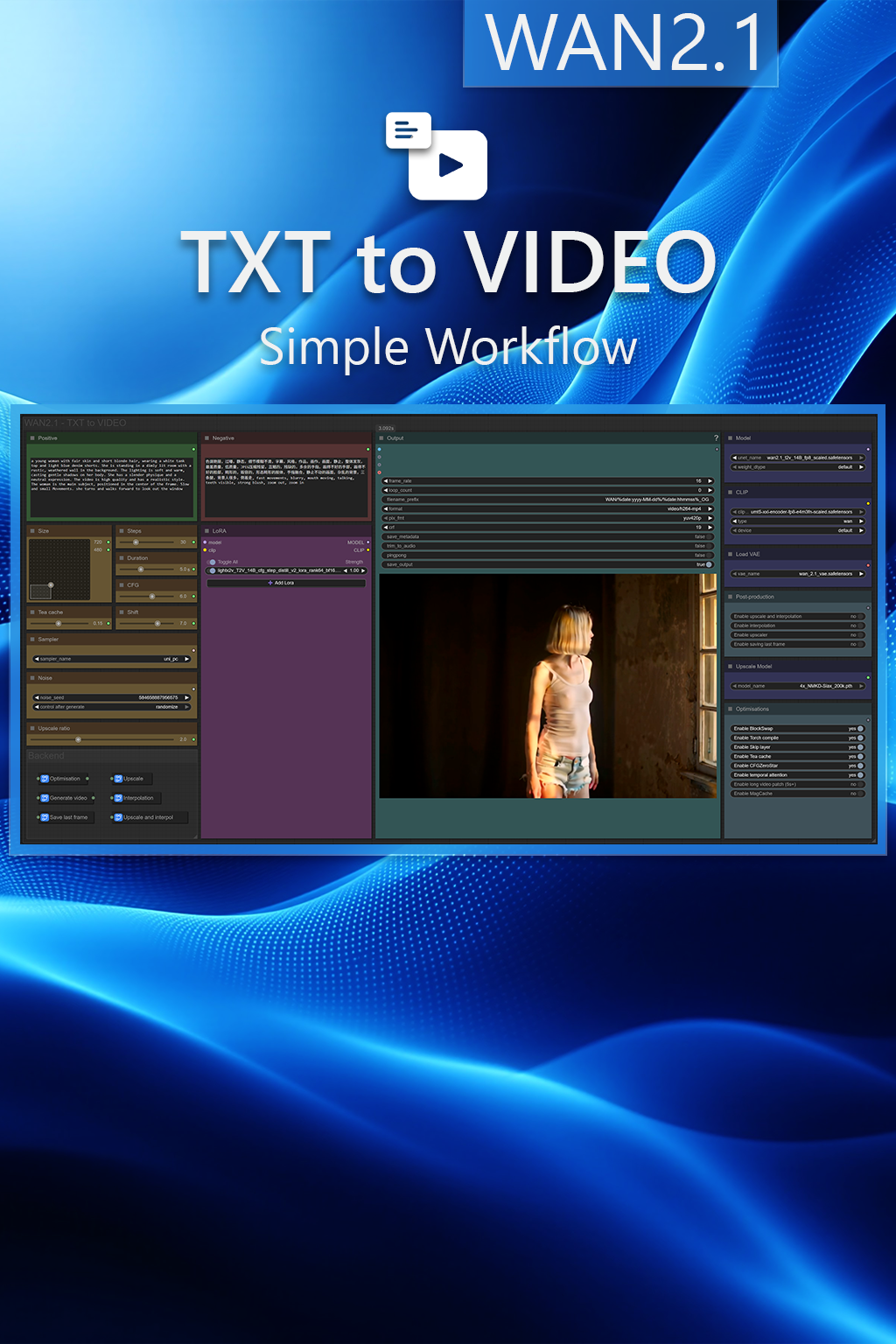Open the format dropdown in Output

pos(548,509)
